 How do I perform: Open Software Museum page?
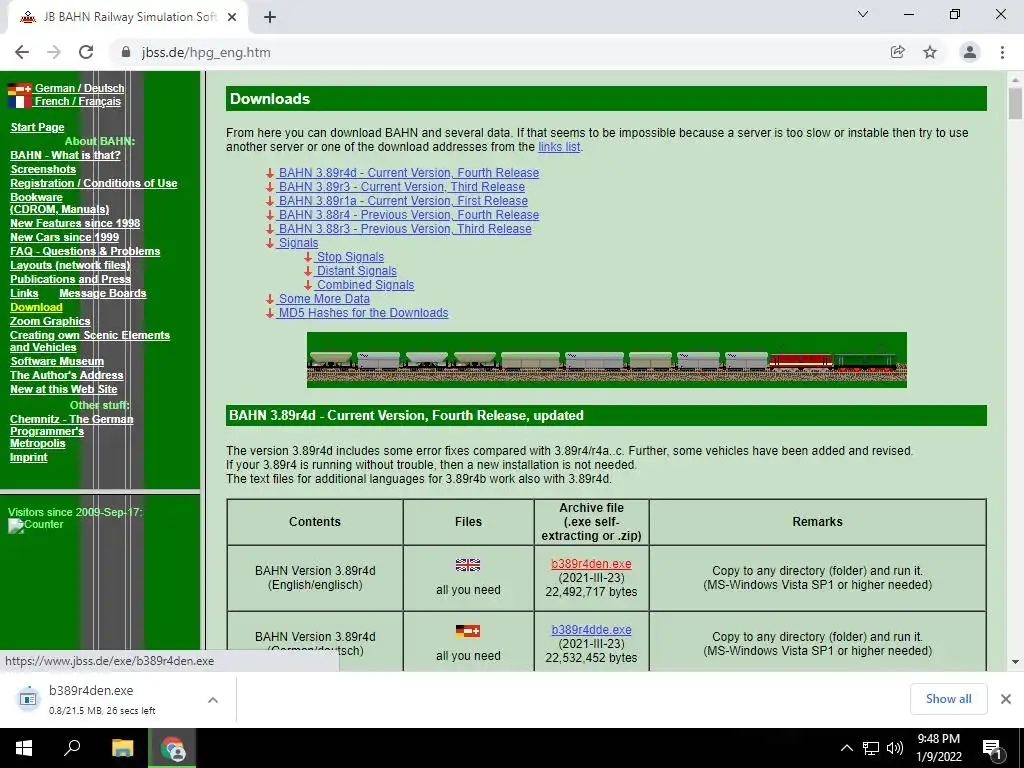pos(57,361)
